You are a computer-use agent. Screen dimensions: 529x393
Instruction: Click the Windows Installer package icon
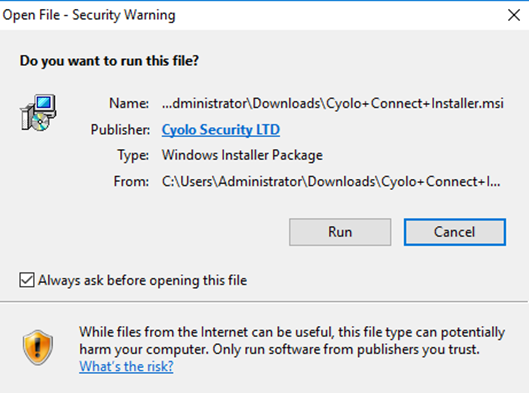point(38,113)
